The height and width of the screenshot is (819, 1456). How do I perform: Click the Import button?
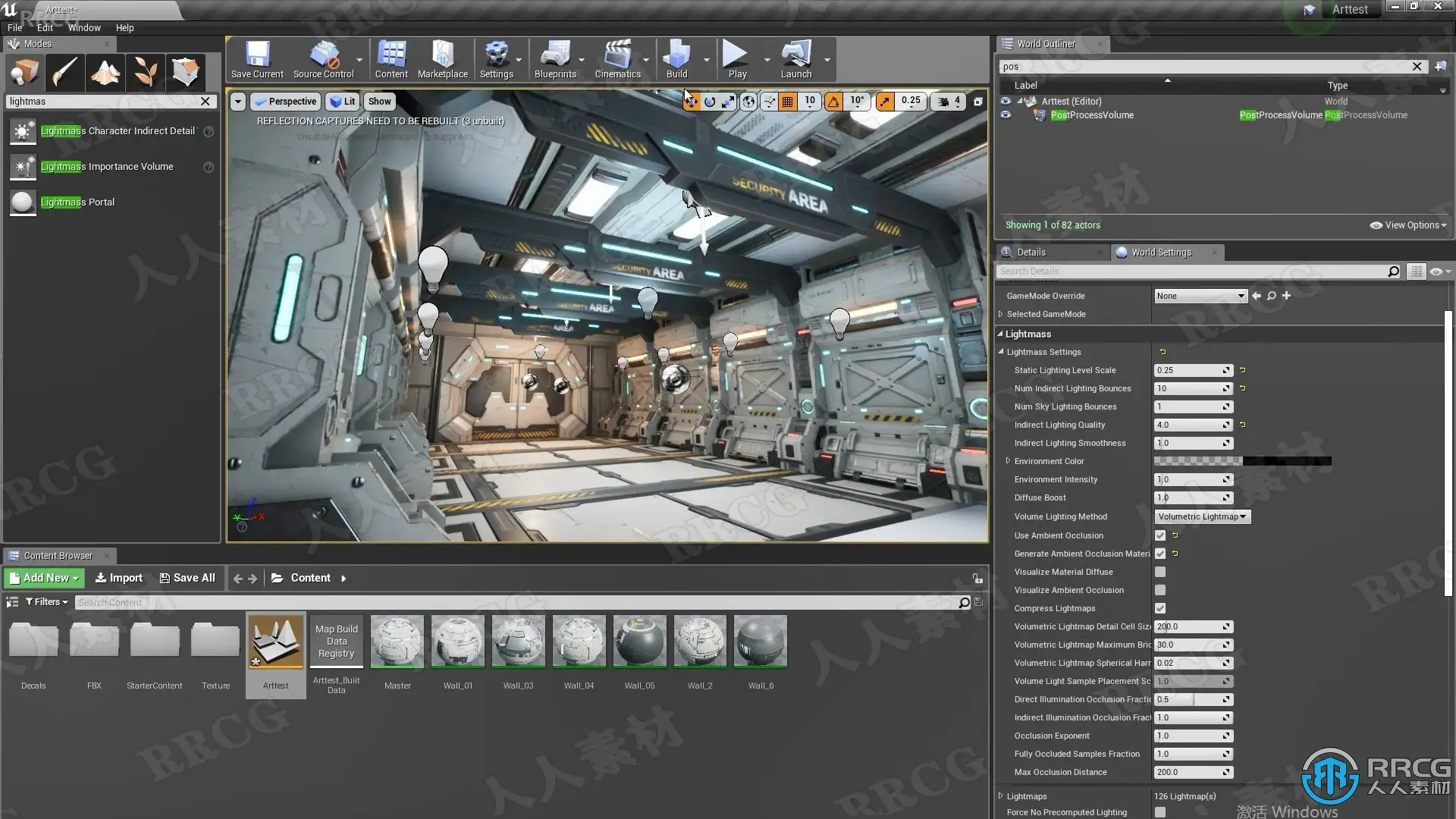click(x=118, y=578)
